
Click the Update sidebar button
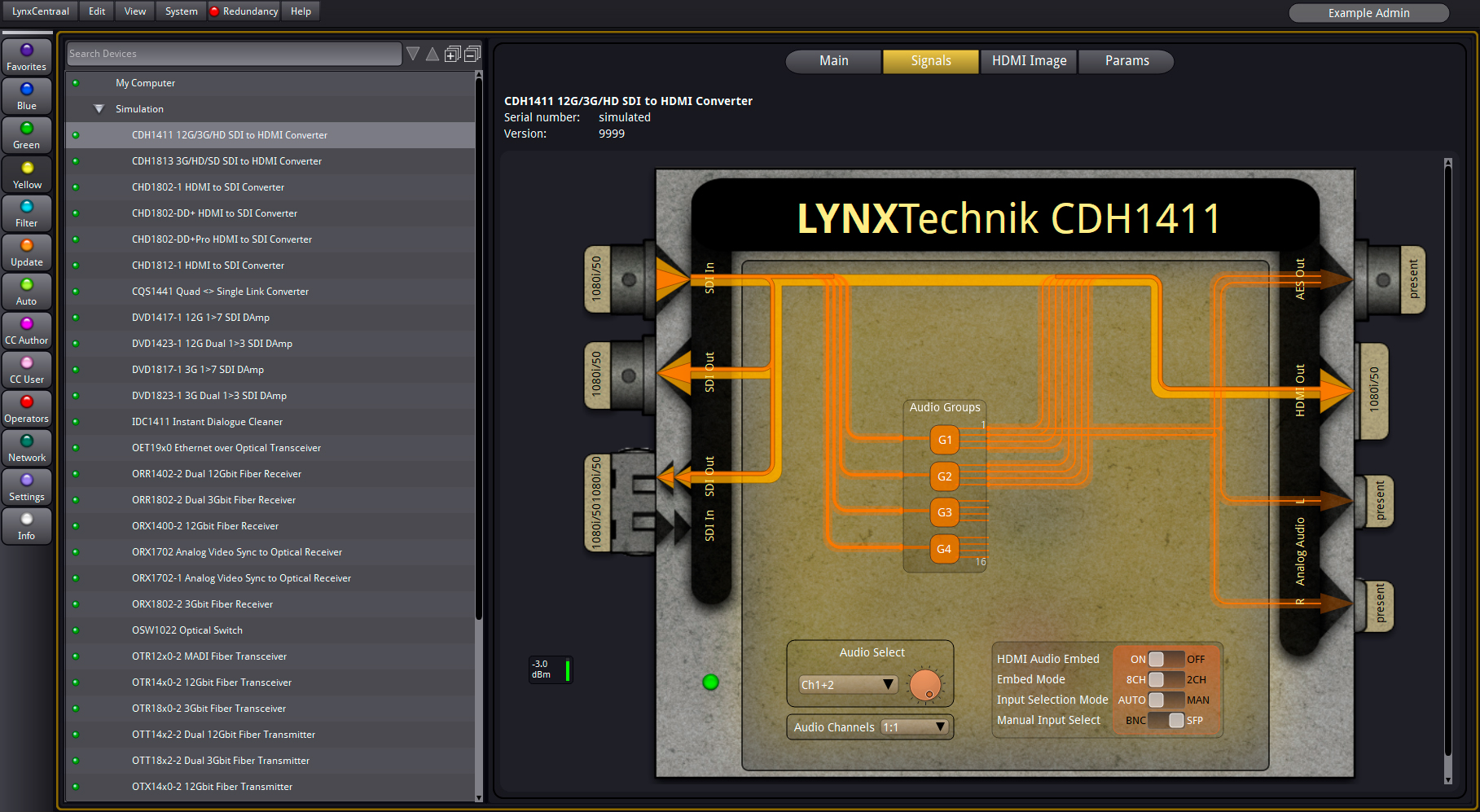pos(27,252)
